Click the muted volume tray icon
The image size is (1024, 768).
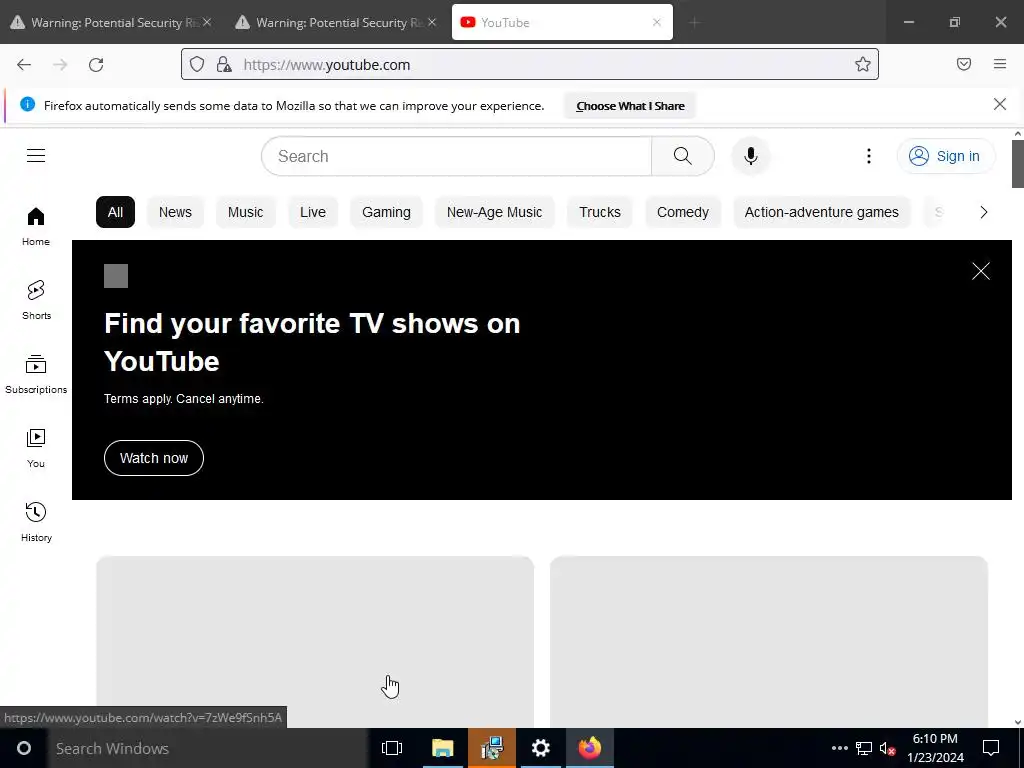coord(887,748)
